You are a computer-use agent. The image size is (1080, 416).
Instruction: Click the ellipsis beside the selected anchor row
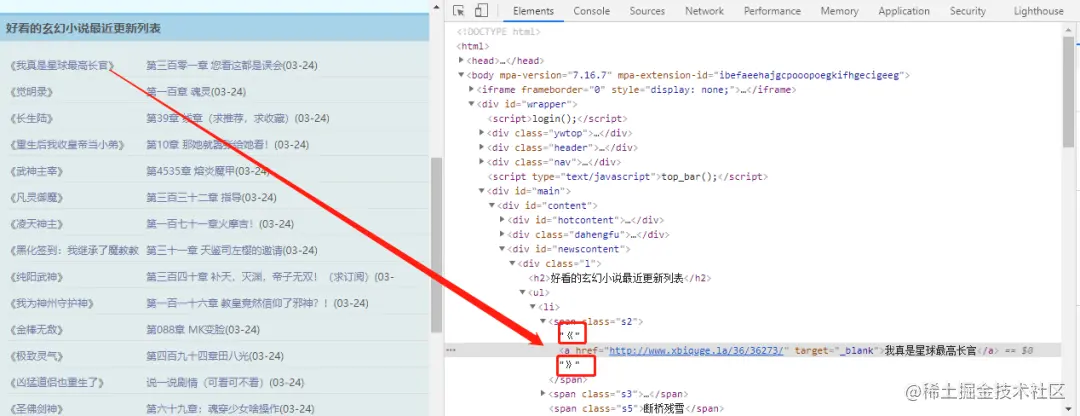pyautogui.click(x=451, y=351)
